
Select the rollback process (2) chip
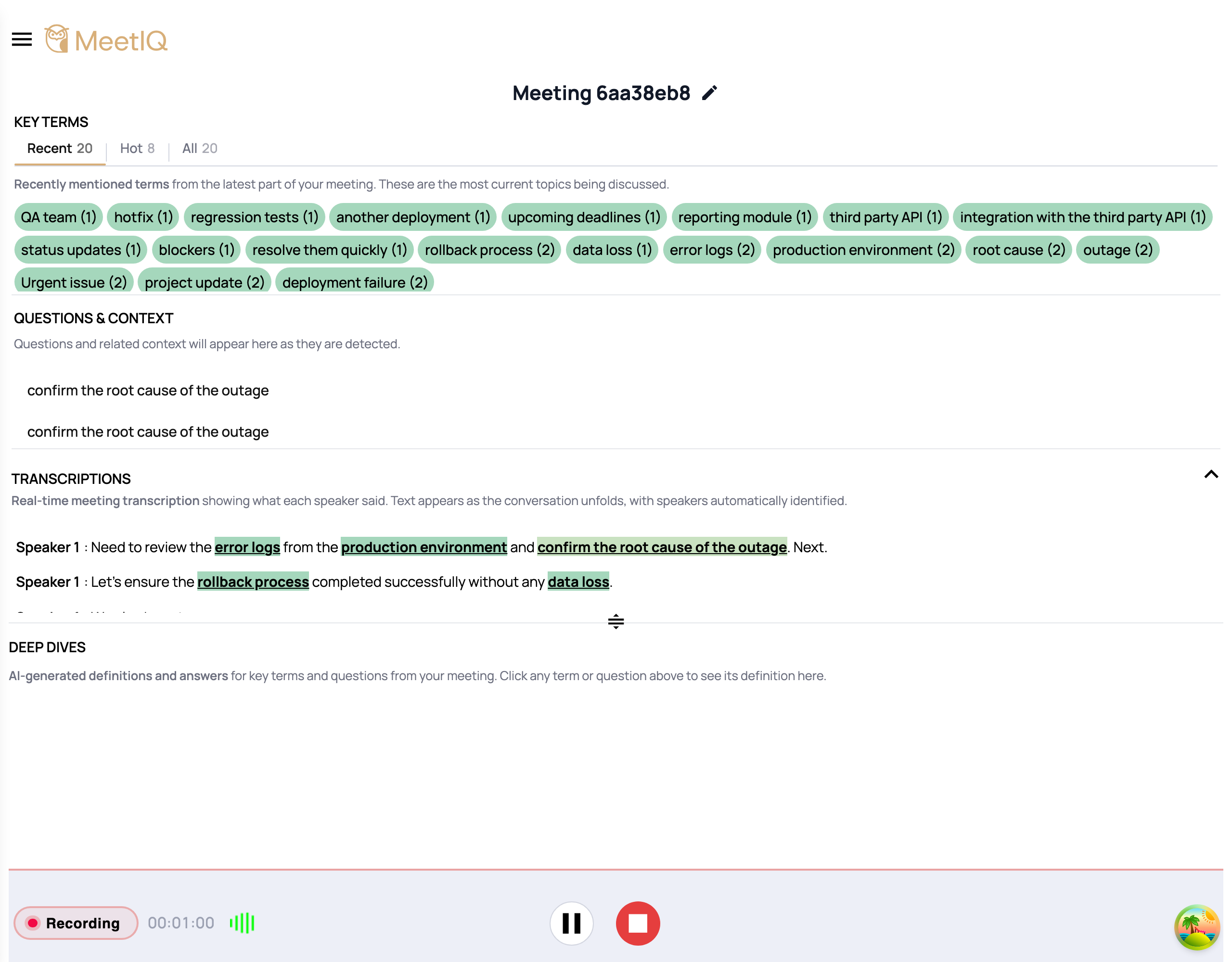pyautogui.click(x=489, y=250)
